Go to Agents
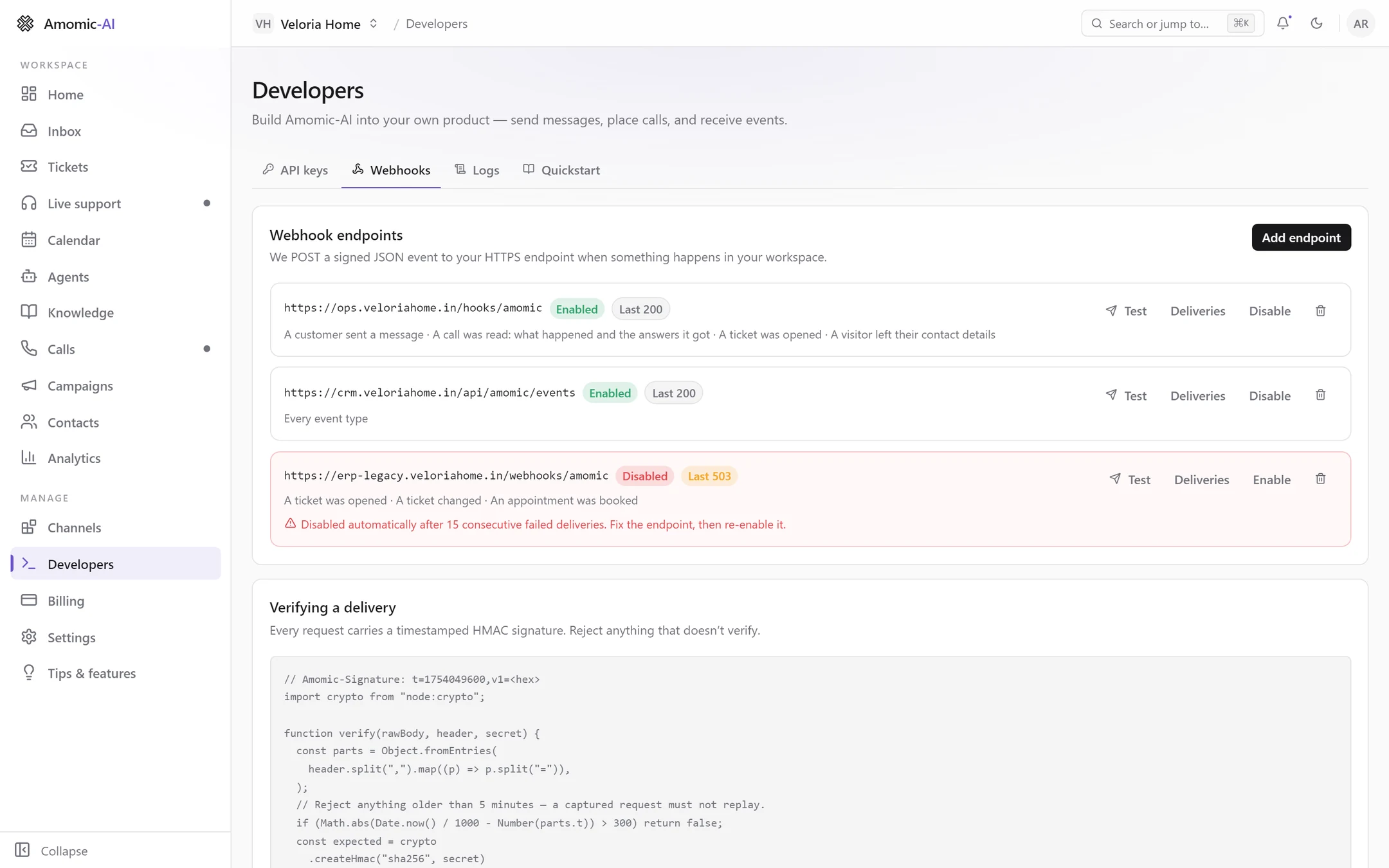This screenshot has height=868, width=1389. pos(116,276)
